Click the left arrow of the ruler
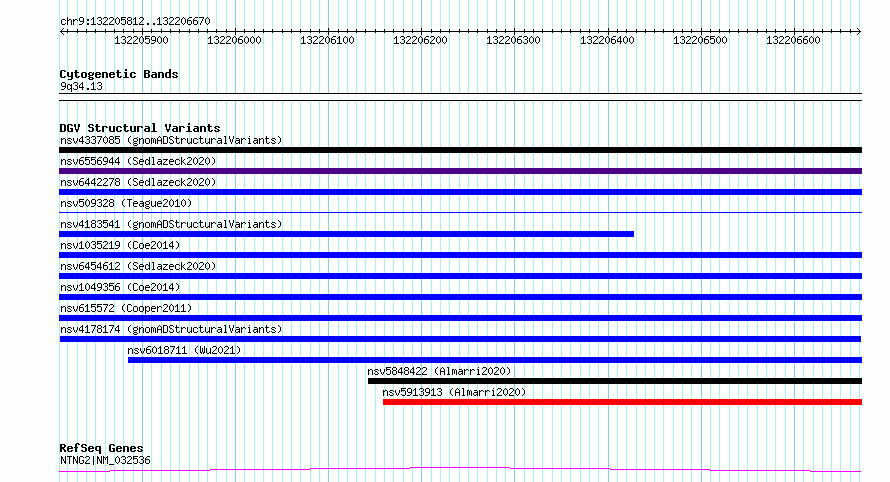 coord(62,31)
